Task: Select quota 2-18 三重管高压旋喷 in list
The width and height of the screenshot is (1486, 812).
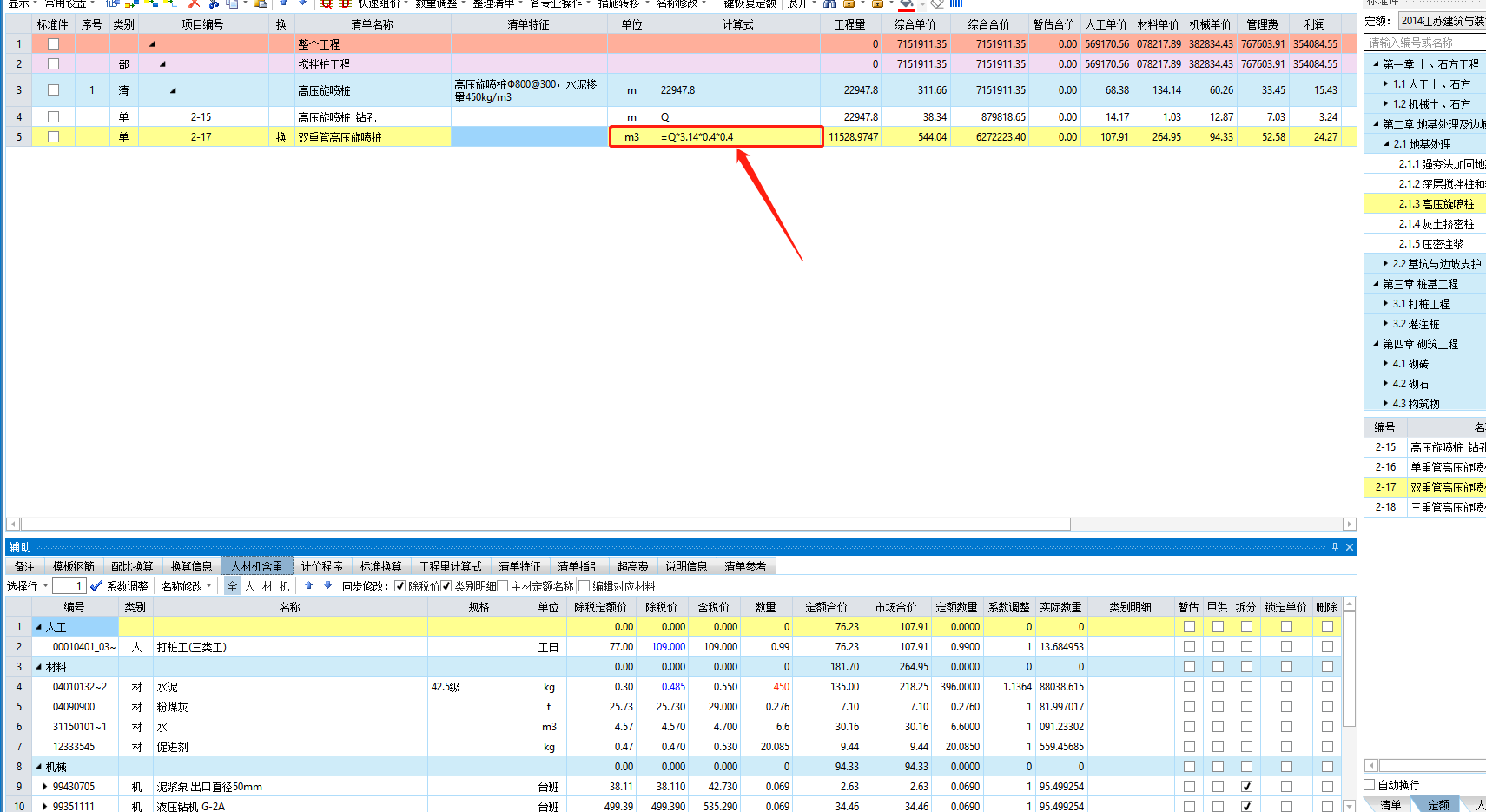Action: 1425,506
